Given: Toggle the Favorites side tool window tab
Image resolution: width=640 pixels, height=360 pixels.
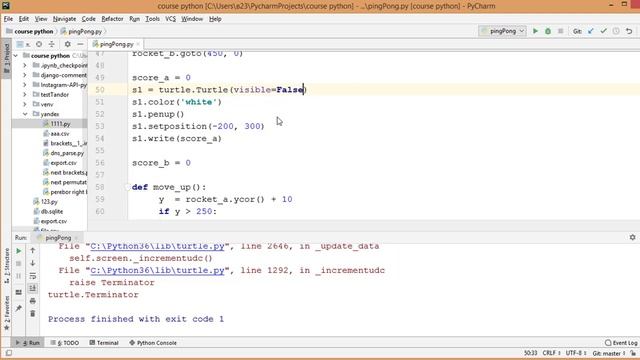Looking at the screenshot, I should (6, 312).
